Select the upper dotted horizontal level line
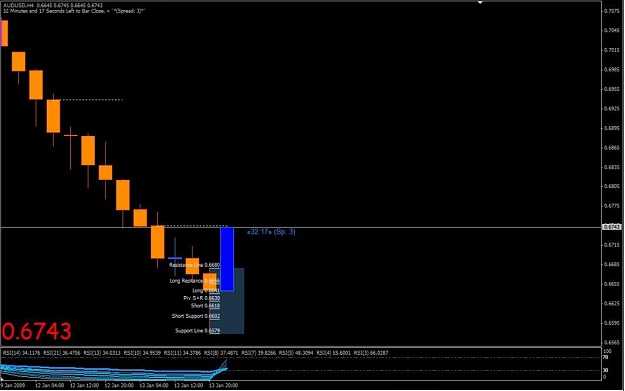The height and width of the screenshot is (391, 625). [91, 99]
